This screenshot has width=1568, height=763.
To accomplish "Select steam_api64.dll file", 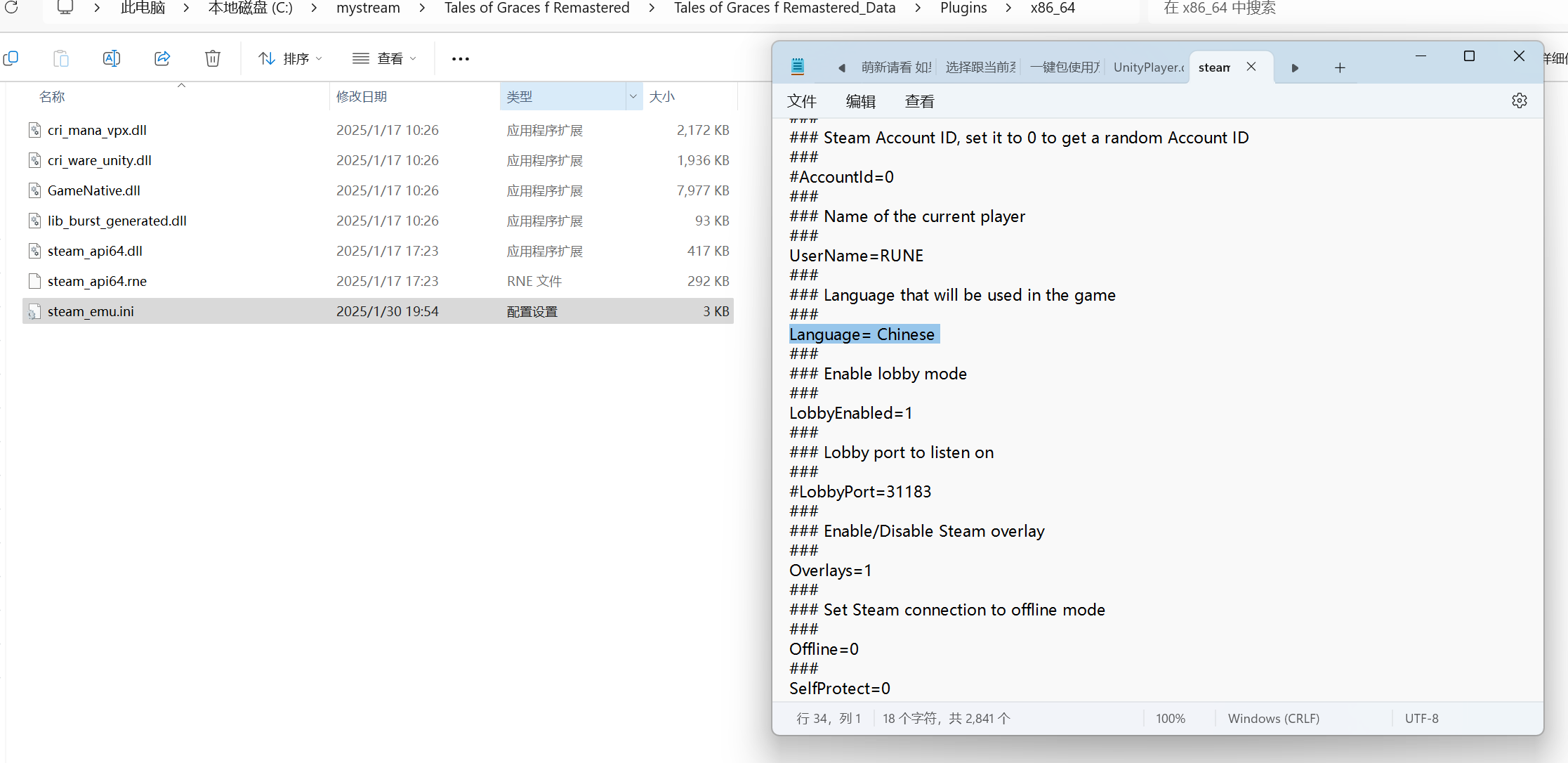I will [95, 251].
